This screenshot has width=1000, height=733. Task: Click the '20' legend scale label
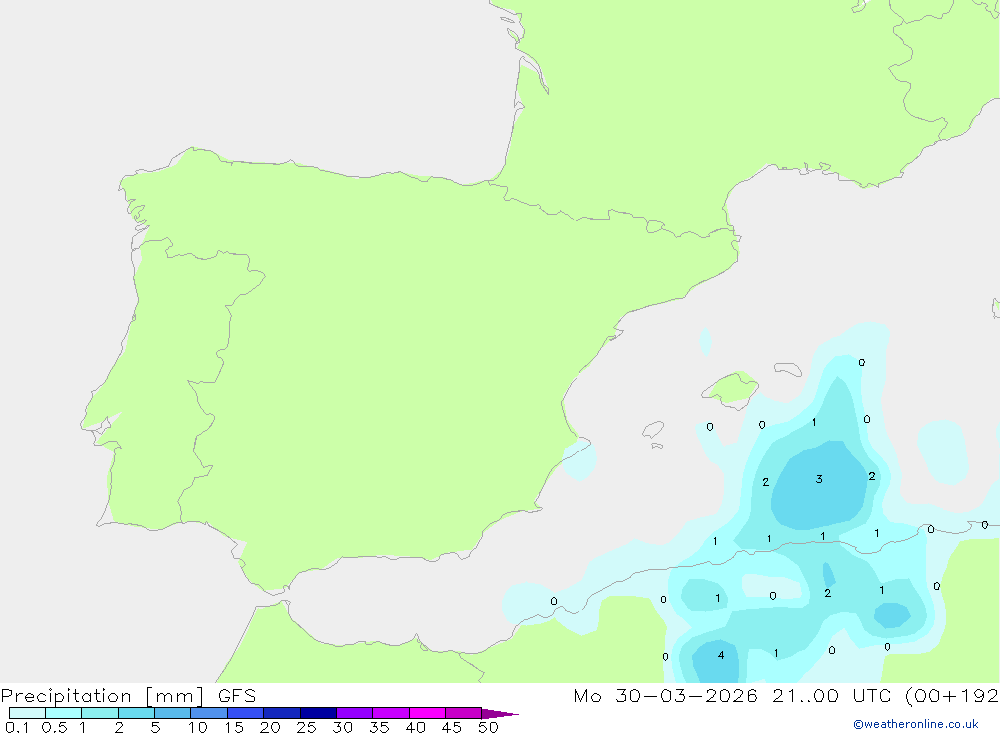(x=270, y=727)
